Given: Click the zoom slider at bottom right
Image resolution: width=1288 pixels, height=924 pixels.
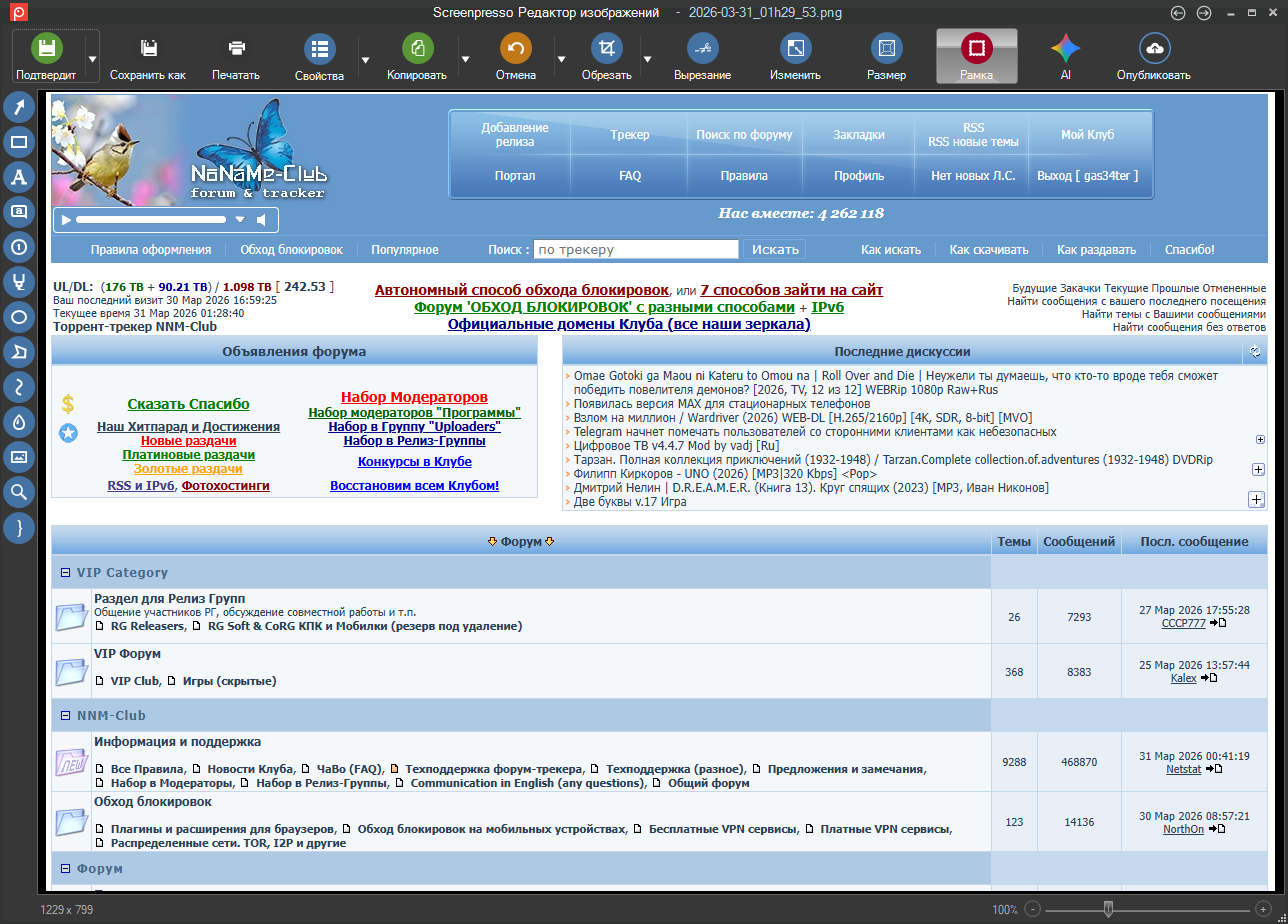Looking at the screenshot, I should tap(1108, 909).
